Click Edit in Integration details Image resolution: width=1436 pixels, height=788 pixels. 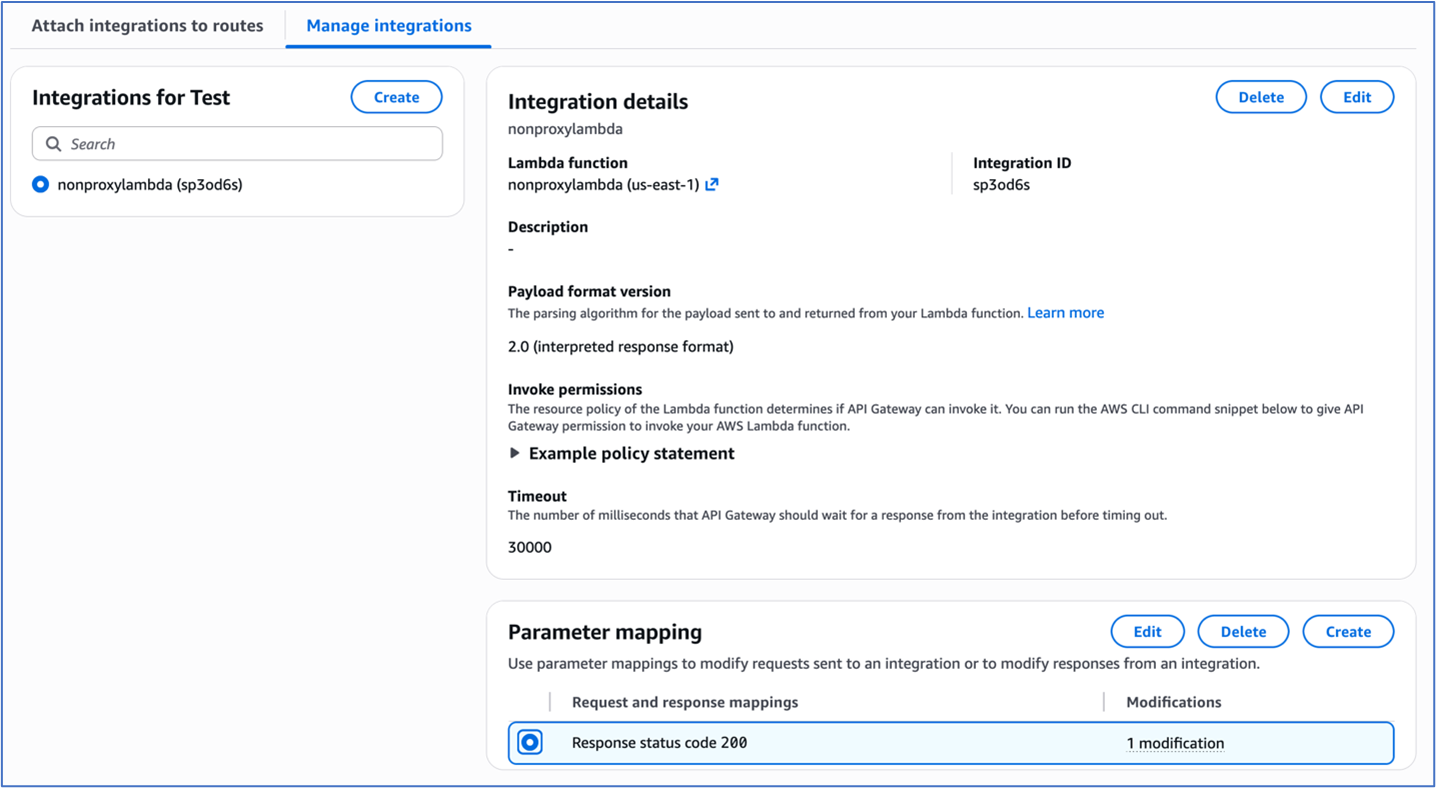(x=1357, y=96)
